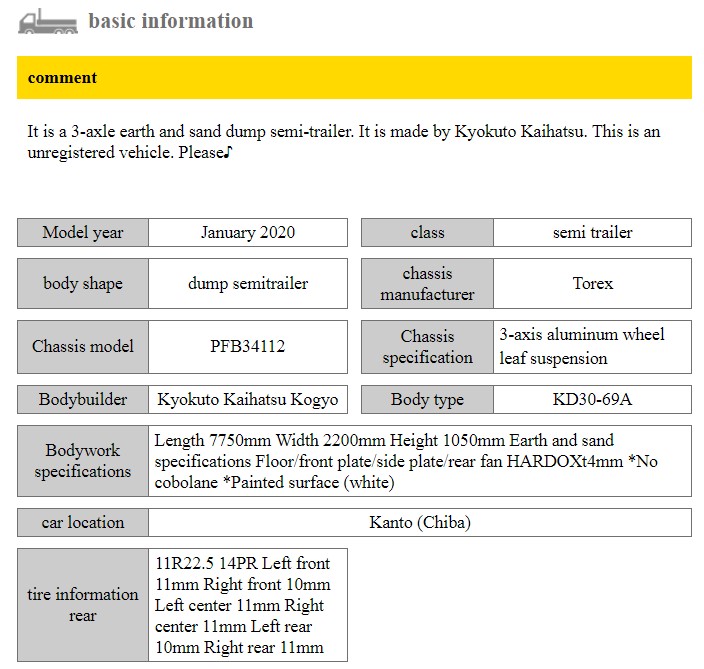The image size is (704, 669).
Task: Click the 'body shape' label cell
Action: point(83,283)
